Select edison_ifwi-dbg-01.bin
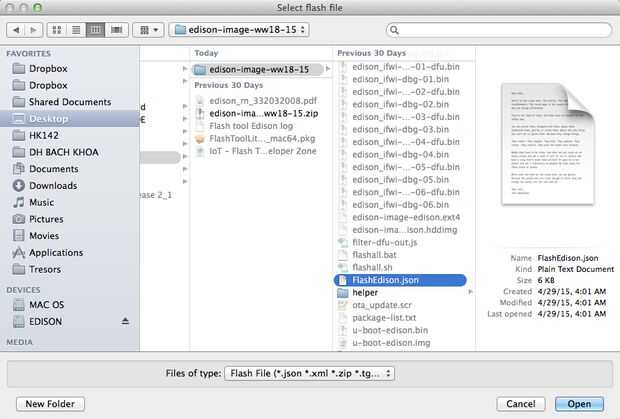Screen dimensions: 620x419 pos(403,79)
